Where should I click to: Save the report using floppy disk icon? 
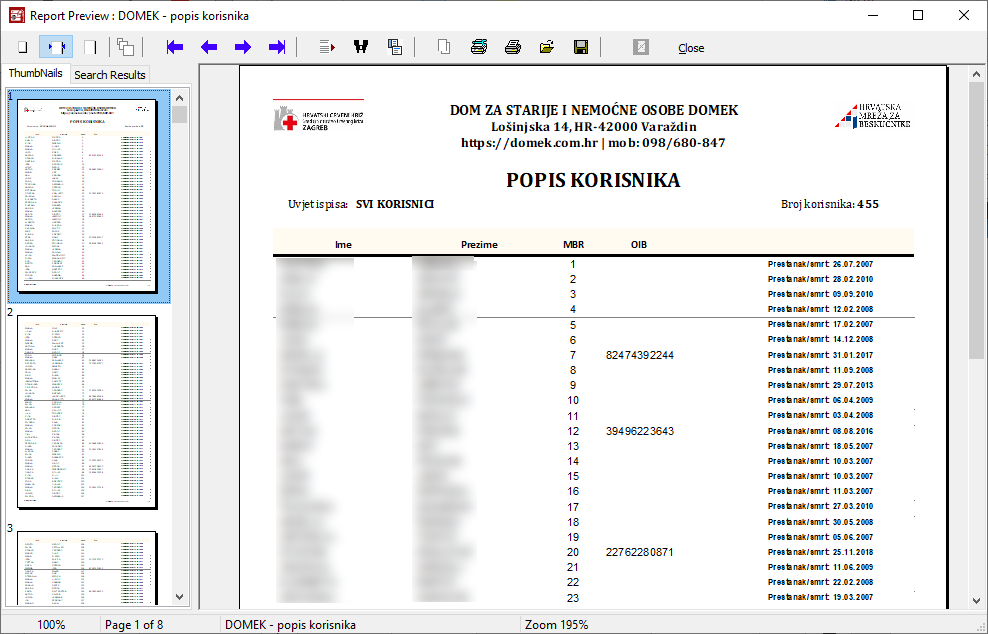pyautogui.click(x=580, y=47)
